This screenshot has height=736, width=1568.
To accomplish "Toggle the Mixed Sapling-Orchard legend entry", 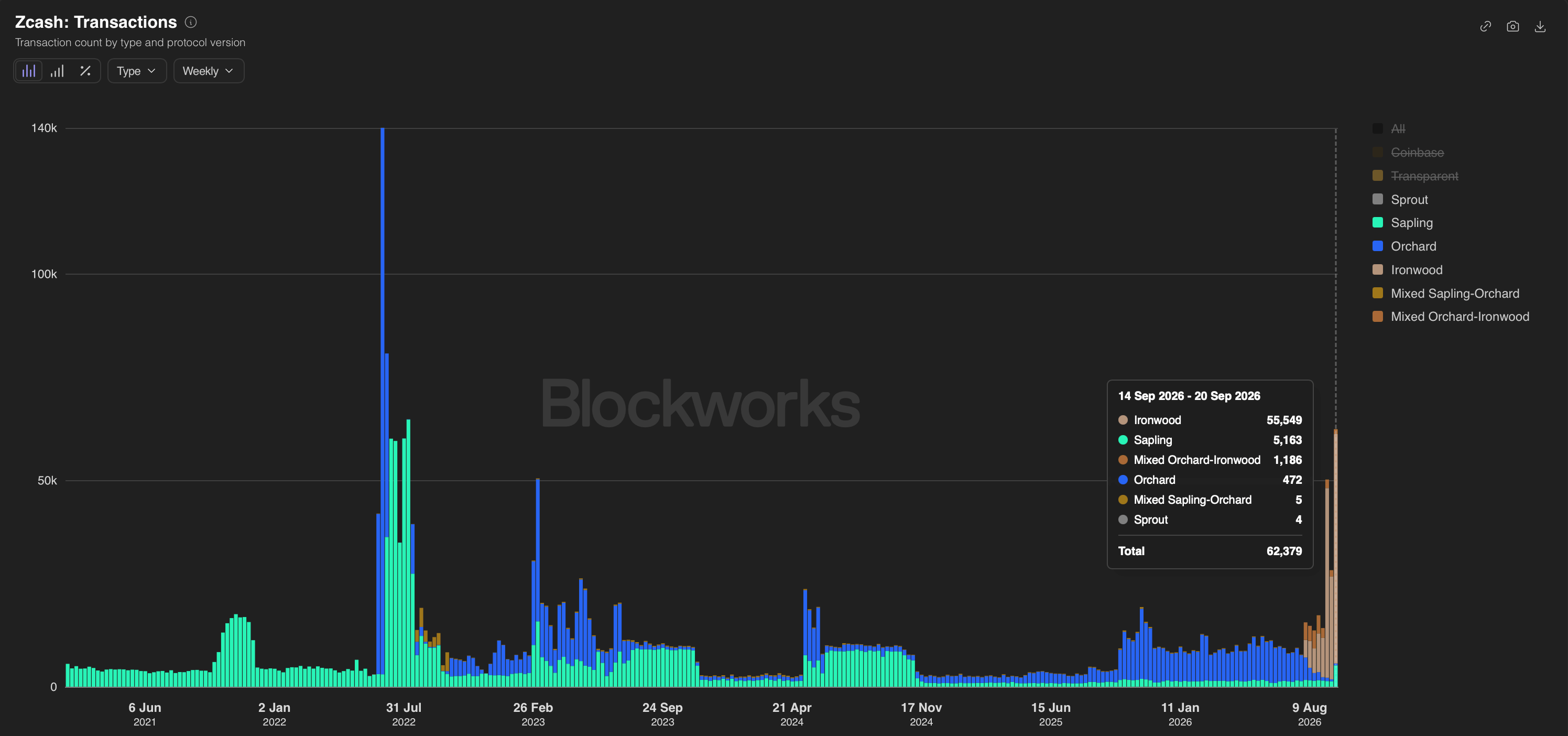I will coord(1446,294).
